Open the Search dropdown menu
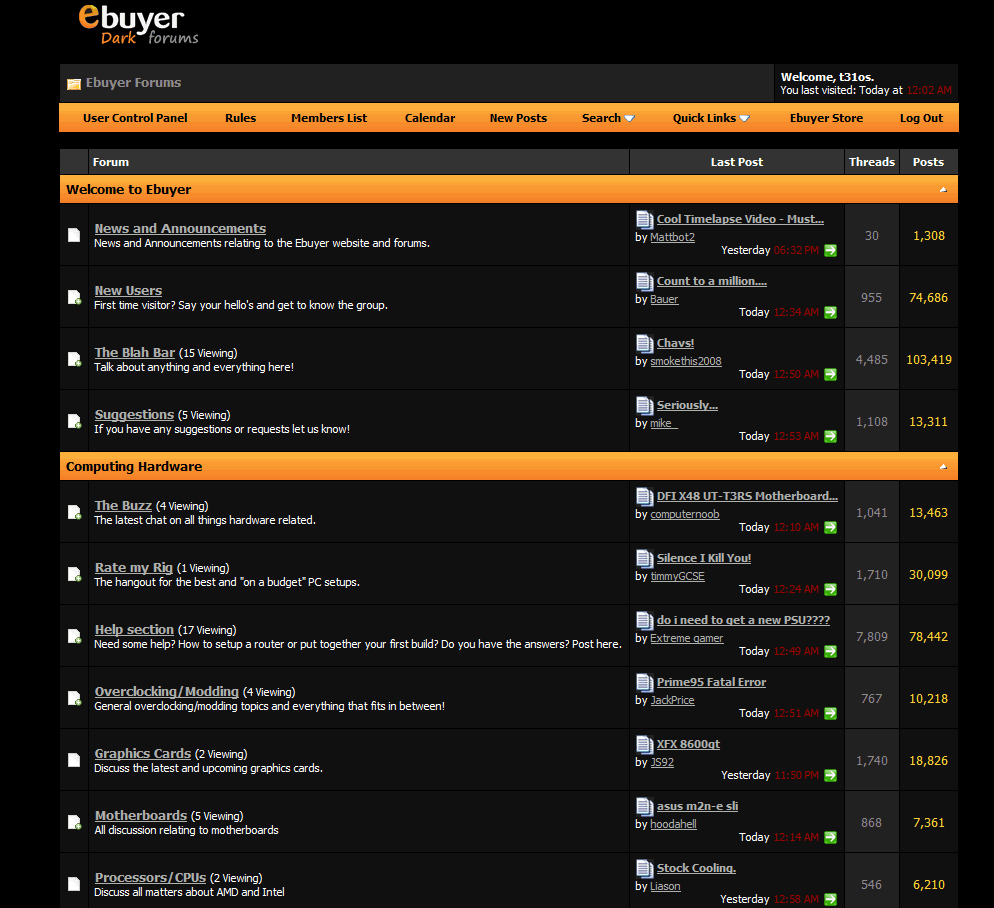The width and height of the screenshot is (994, 908). pyautogui.click(x=608, y=118)
